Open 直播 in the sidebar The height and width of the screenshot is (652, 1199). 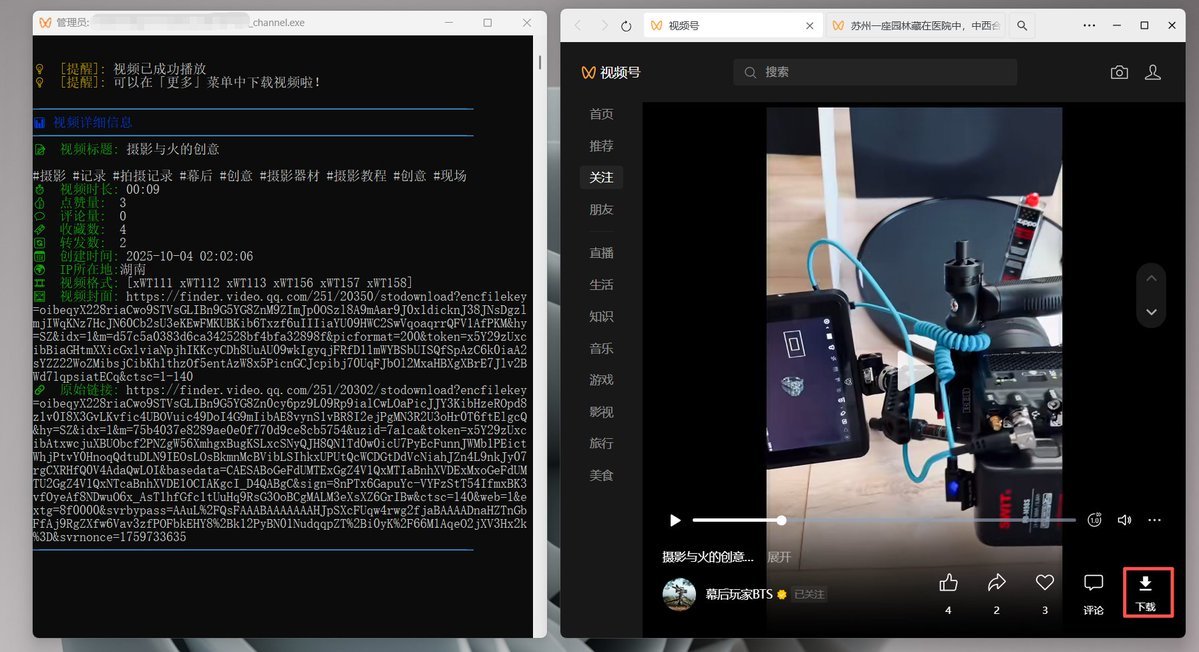click(x=601, y=253)
